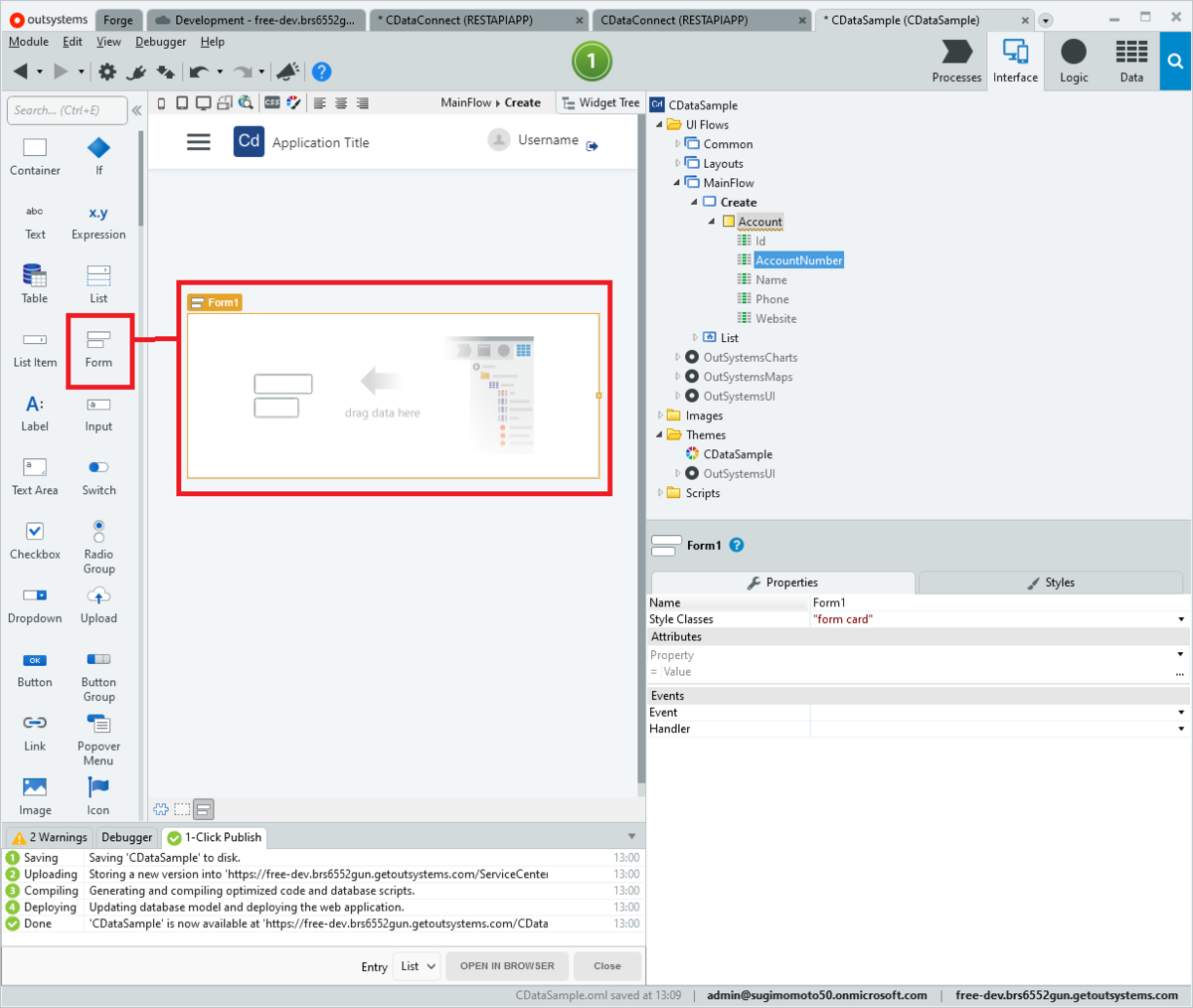Expand the Layouts flow node
The image size is (1193, 1008).
(x=678, y=163)
